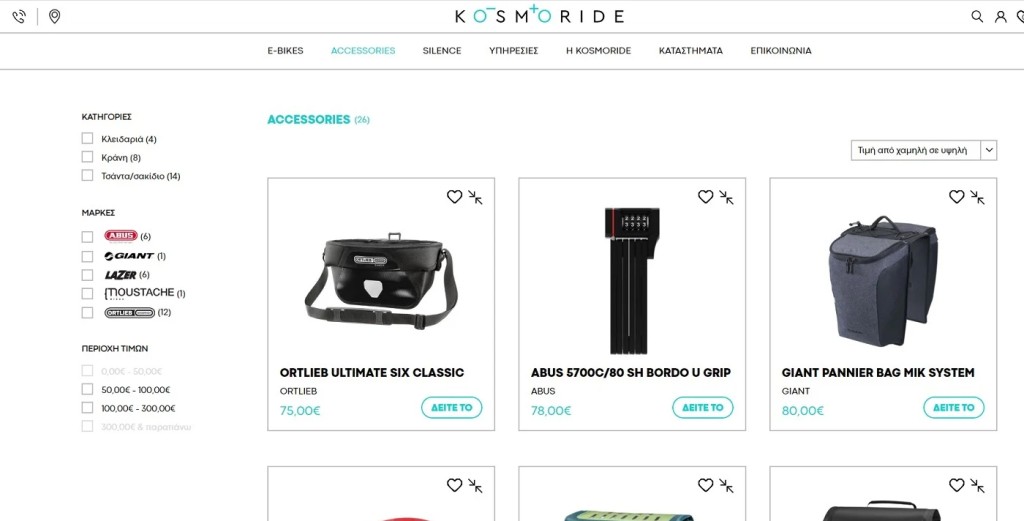Add Ortlieb Ultimate Six Classic to wishlist
Viewport: 1024px width, 521px height.
[x=455, y=197]
